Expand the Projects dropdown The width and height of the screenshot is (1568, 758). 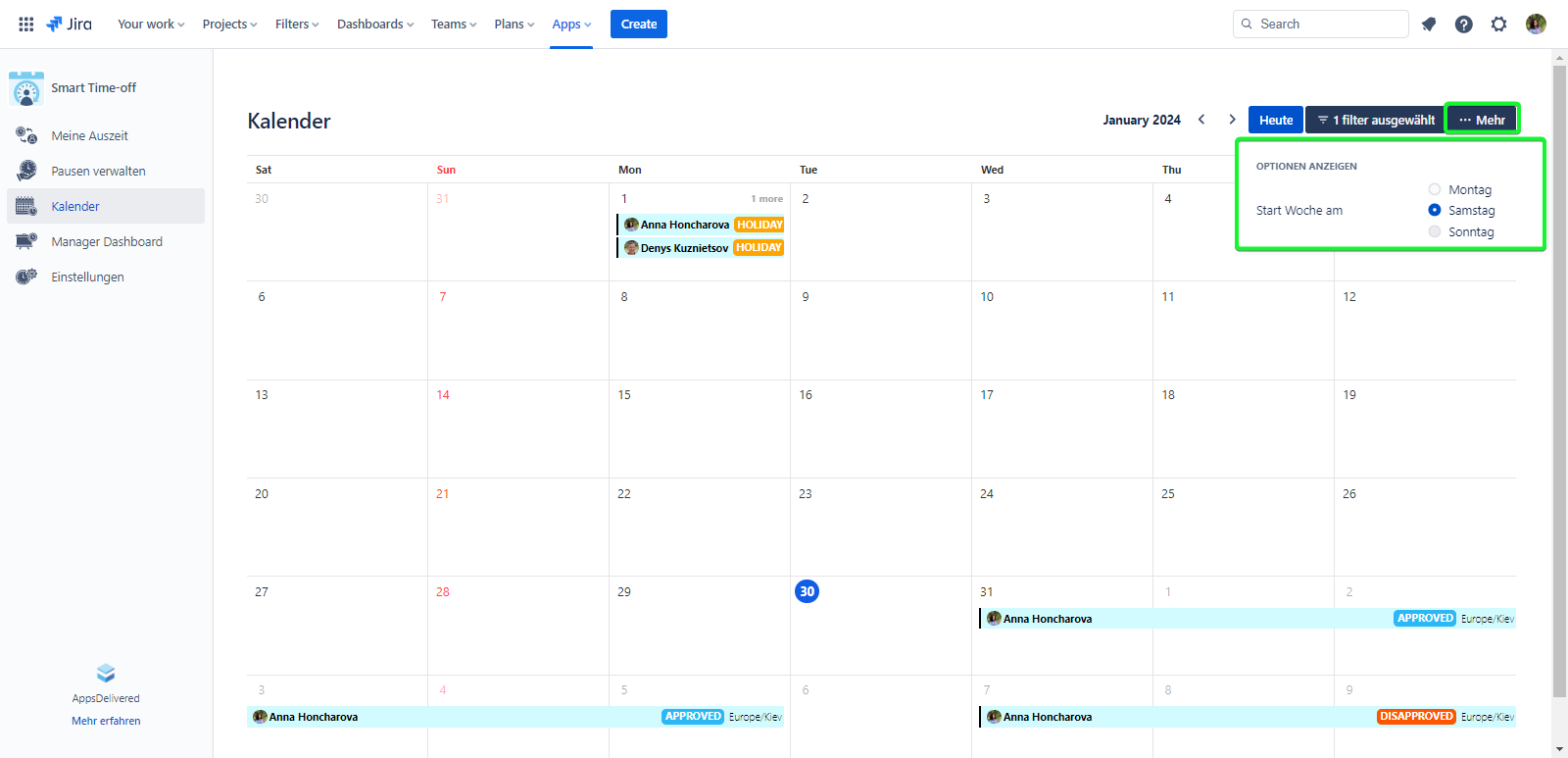[229, 25]
